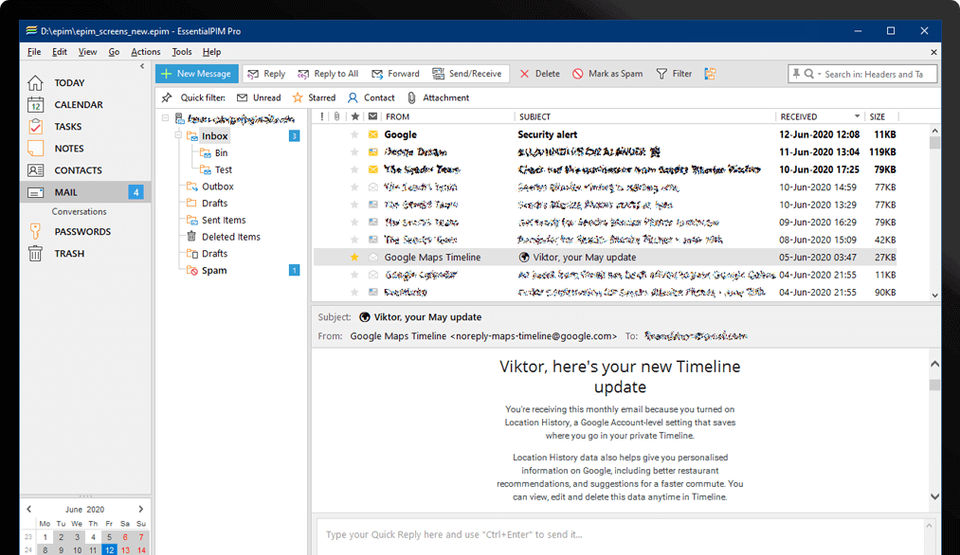
Task: Compose a New Message
Action: click(x=197, y=74)
